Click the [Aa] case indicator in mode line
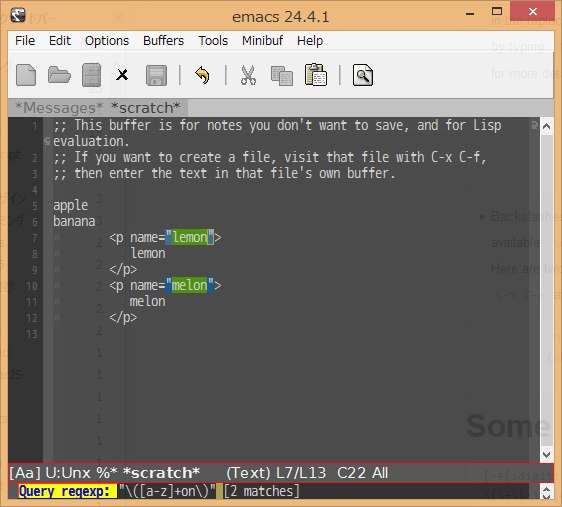 pyautogui.click(x=24, y=473)
